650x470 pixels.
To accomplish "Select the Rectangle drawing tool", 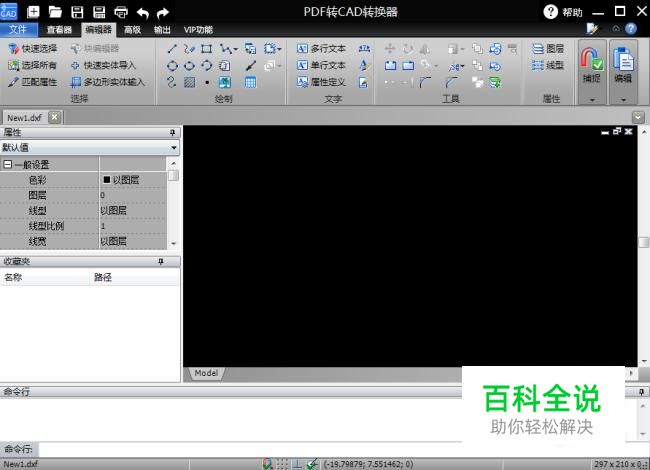I will (206, 49).
